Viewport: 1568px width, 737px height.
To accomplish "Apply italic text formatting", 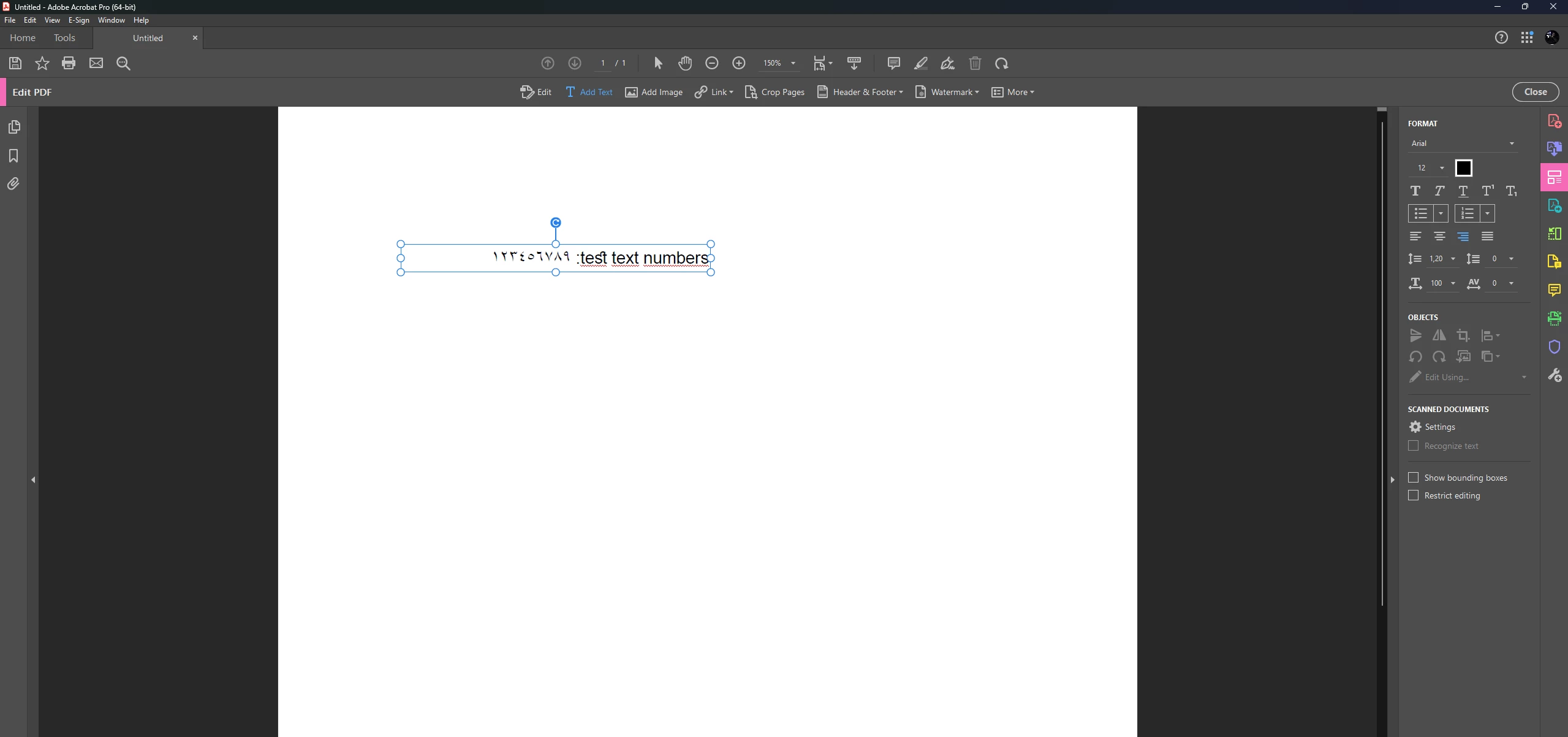I will point(1439,191).
